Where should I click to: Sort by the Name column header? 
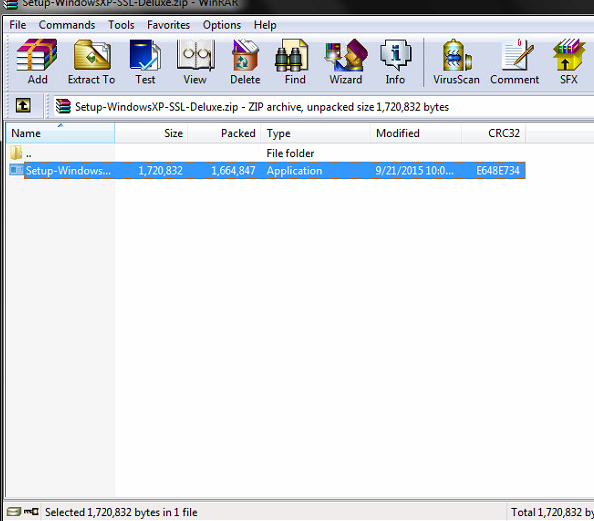(60, 133)
